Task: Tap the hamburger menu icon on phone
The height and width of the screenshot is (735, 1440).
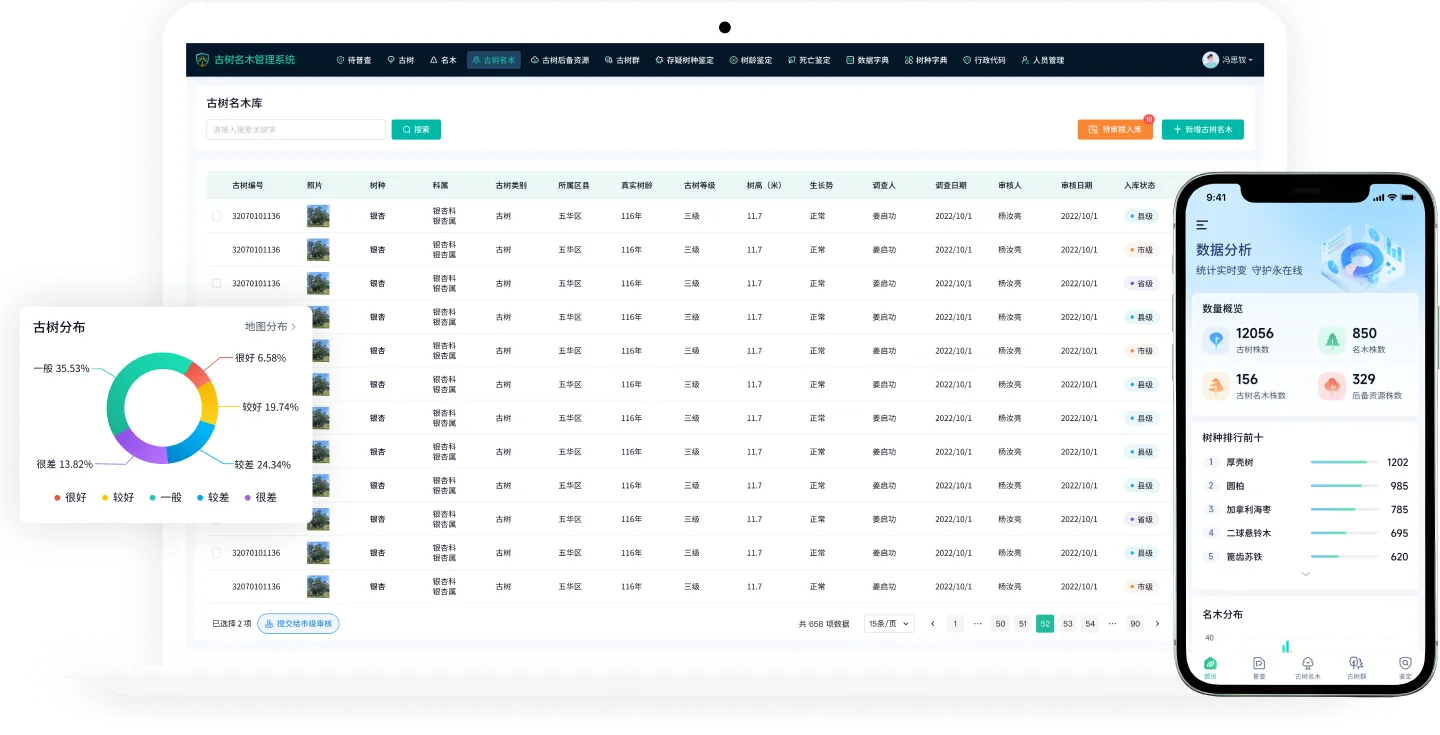Action: tap(1202, 225)
